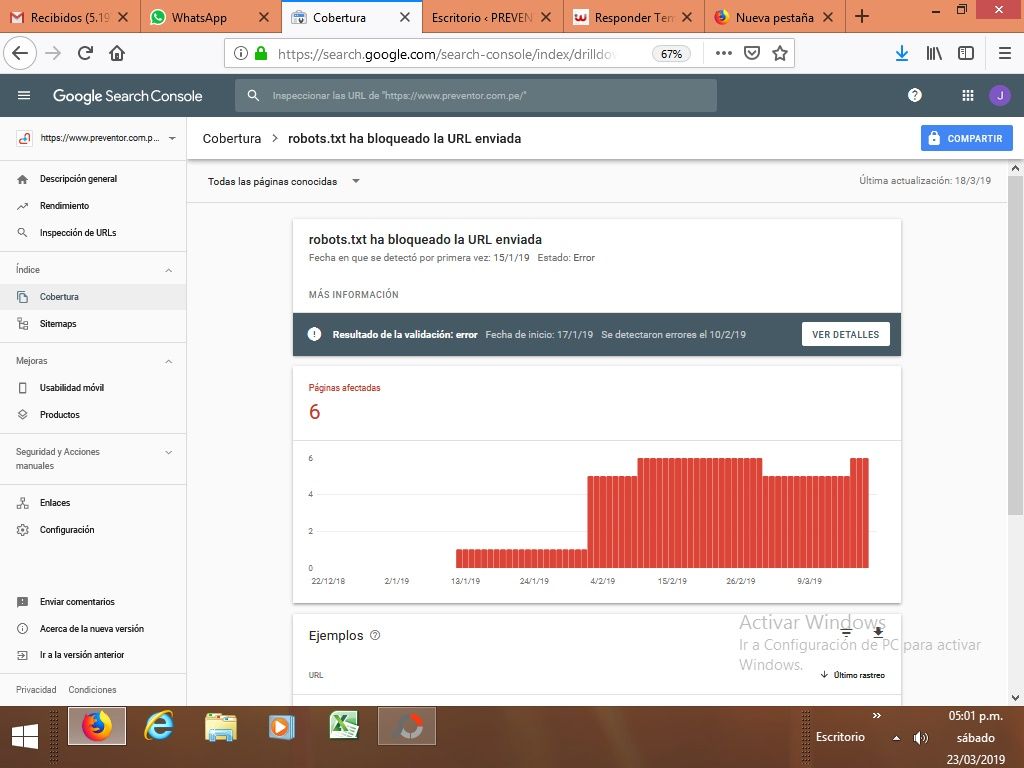1024x768 pixels.
Task: Bookmark this page with the star
Action: (780, 54)
